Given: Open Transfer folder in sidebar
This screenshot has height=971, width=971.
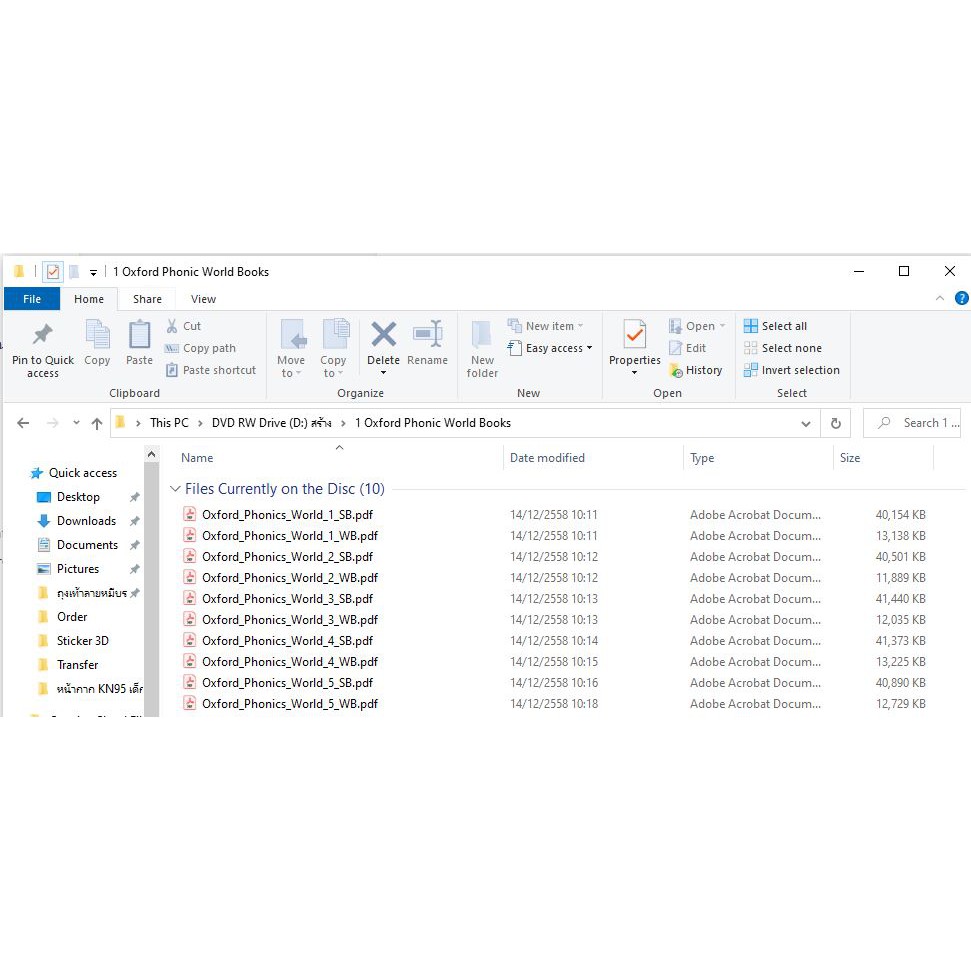Looking at the screenshot, I should pyautogui.click(x=67, y=665).
